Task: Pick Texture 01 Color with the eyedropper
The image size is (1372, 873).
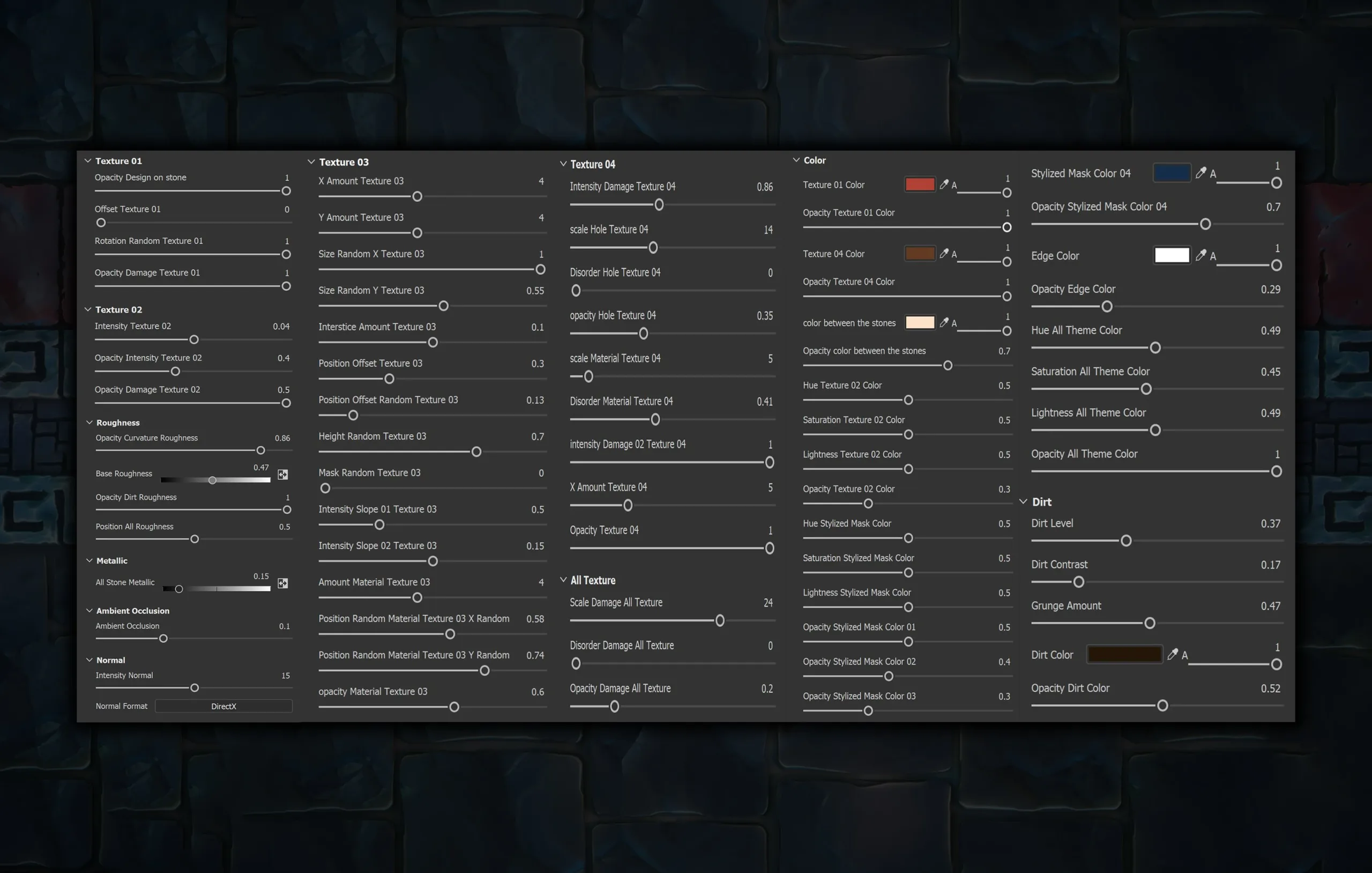Action: pyautogui.click(x=944, y=184)
